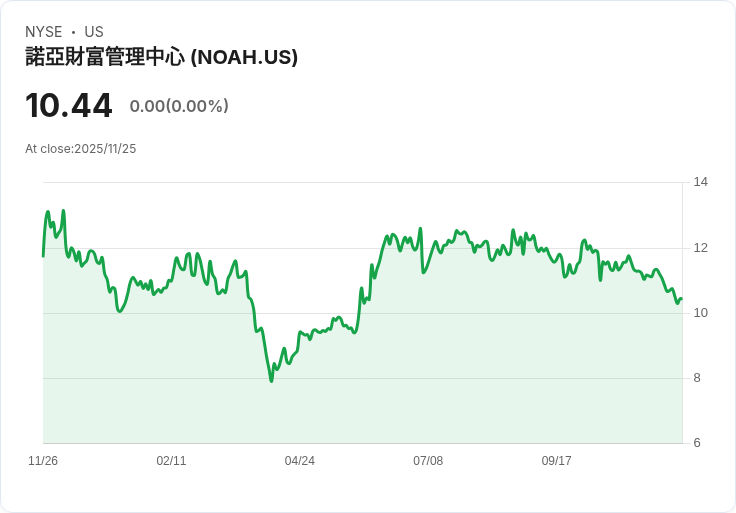Click the 07/08 date on x-axis
Image resolution: width=736 pixels, height=513 pixels.
pos(428,461)
